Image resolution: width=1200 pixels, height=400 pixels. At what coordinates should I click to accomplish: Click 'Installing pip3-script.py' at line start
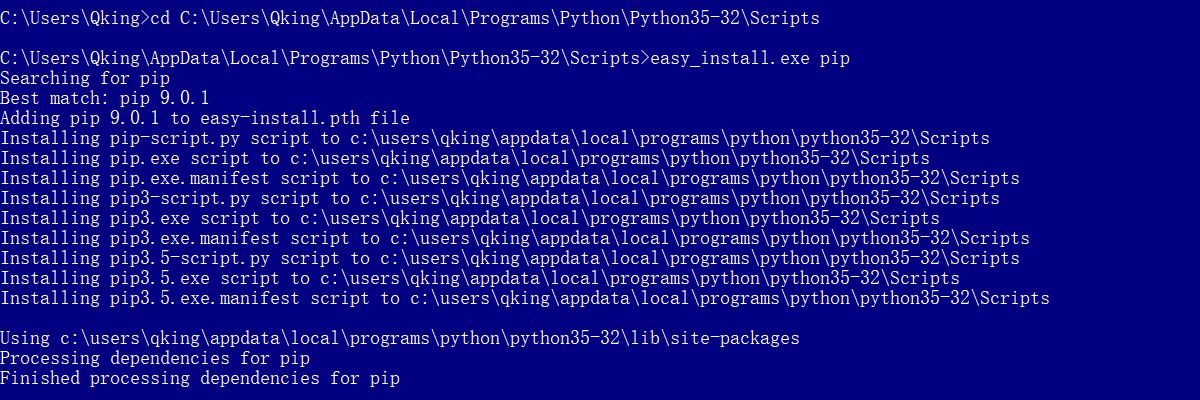[x=125, y=198]
